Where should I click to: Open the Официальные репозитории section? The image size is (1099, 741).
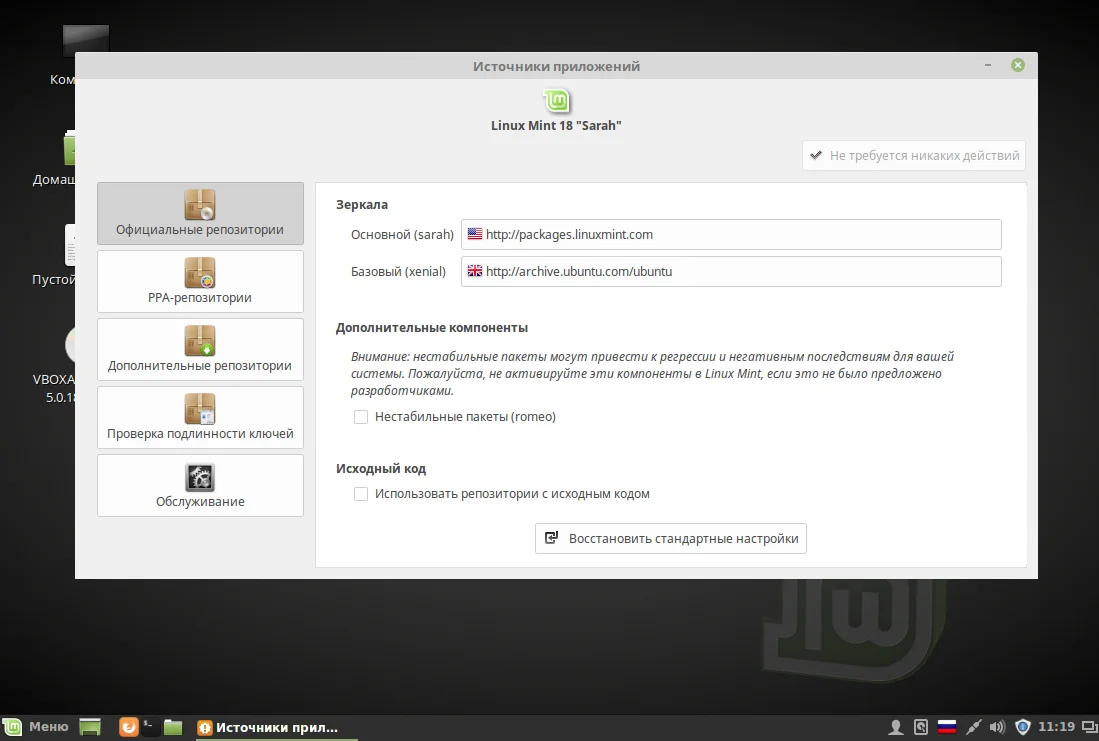point(200,213)
